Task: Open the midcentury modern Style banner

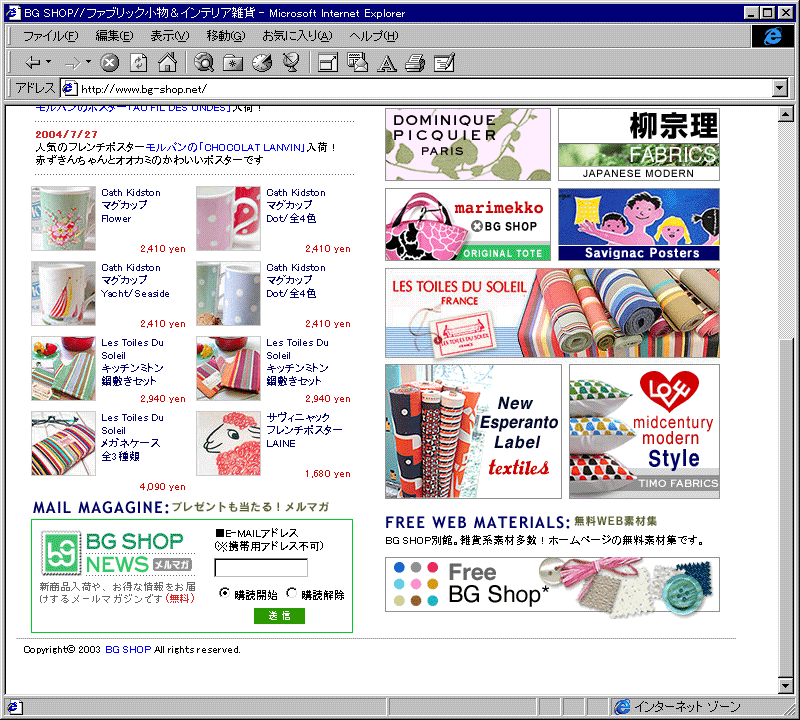Action: pos(644,432)
